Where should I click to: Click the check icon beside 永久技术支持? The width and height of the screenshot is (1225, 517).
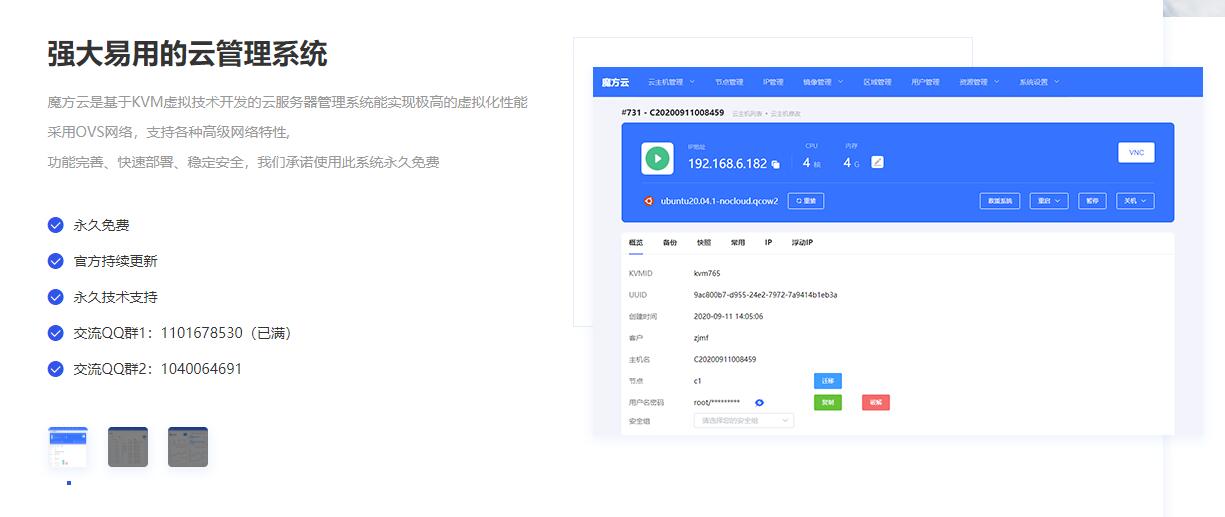(56, 297)
